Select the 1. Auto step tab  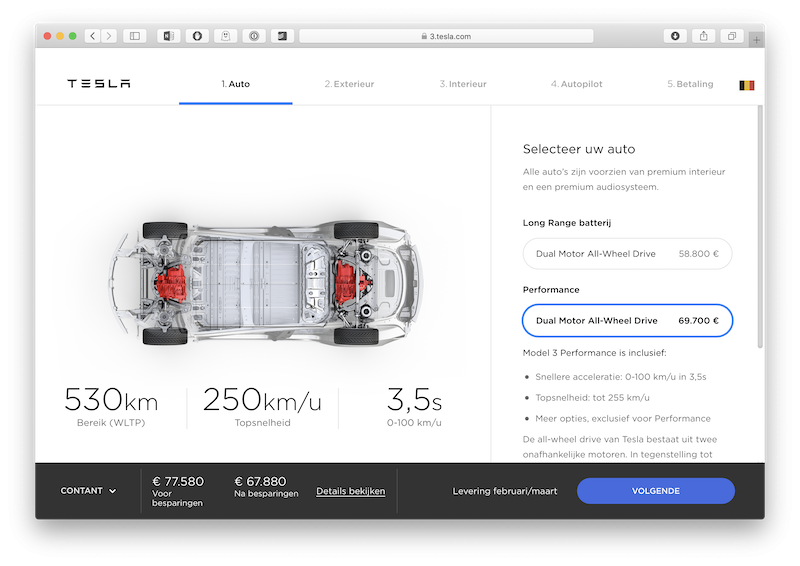(x=236, y=84)
